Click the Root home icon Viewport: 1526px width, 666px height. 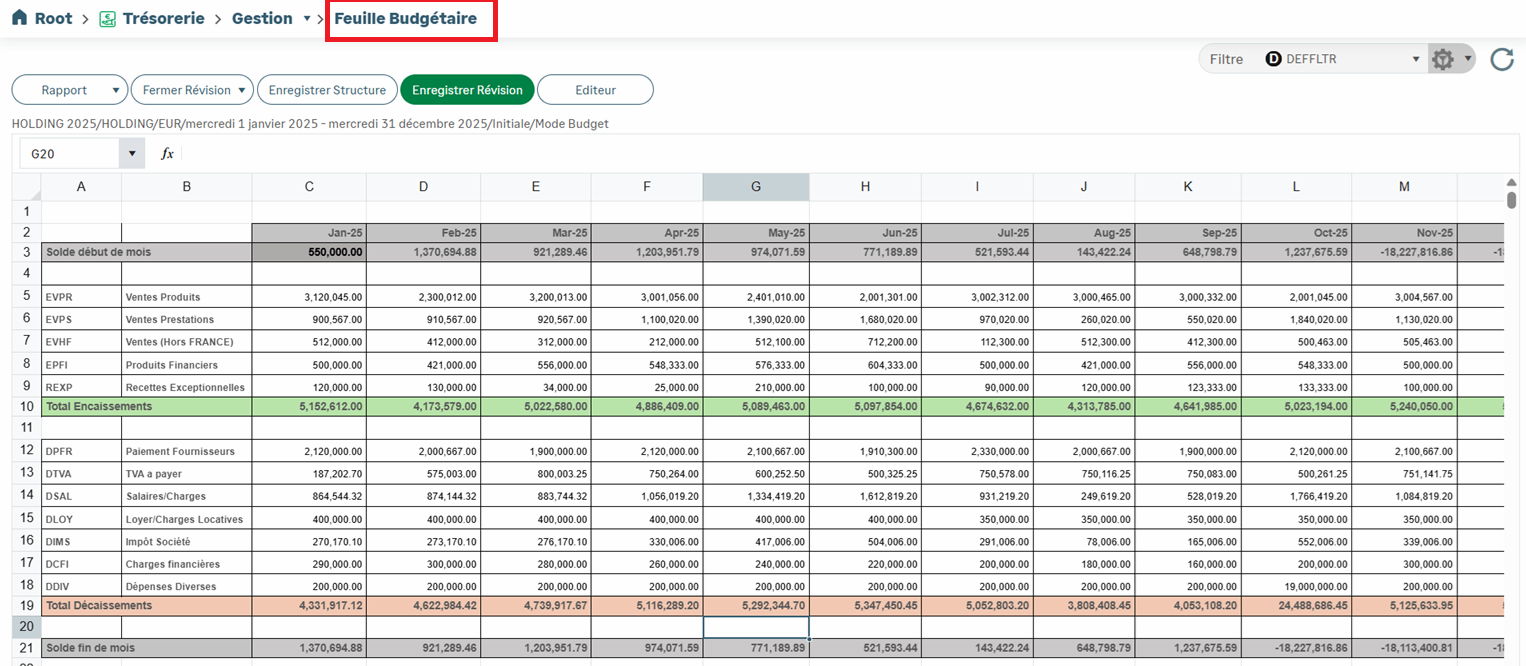click(x=19, y=19)
